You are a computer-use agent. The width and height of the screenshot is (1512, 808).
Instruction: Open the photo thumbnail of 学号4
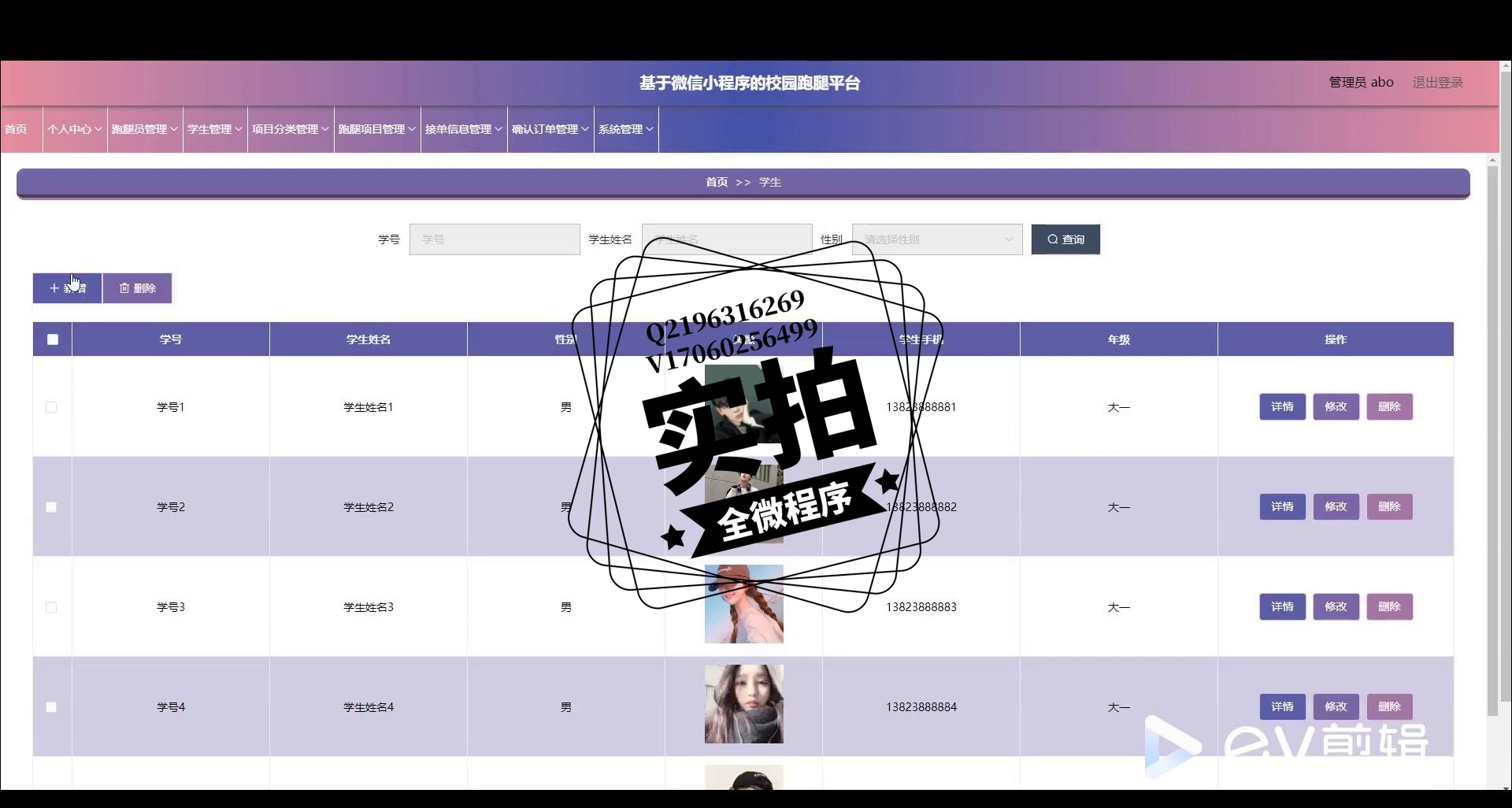[744, 704]
